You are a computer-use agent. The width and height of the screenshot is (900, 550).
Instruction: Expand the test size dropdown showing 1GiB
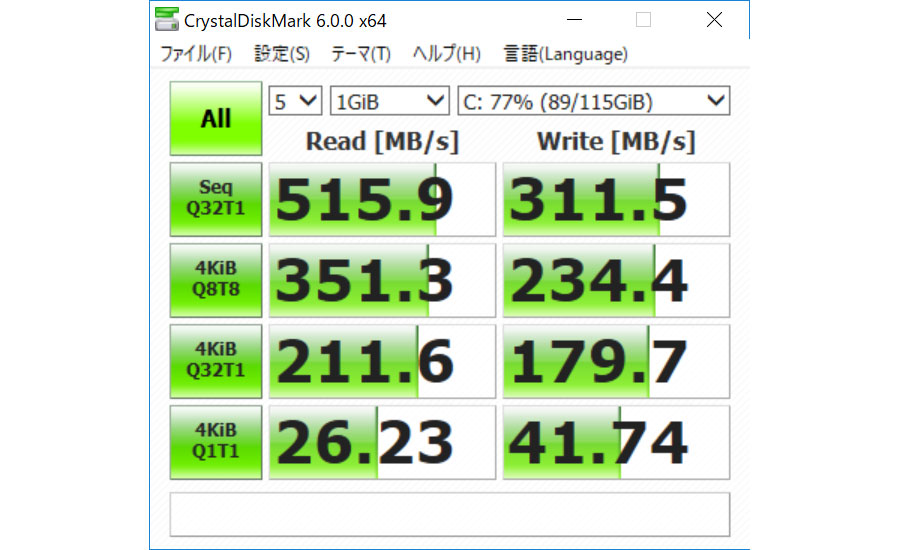[390, 101]
